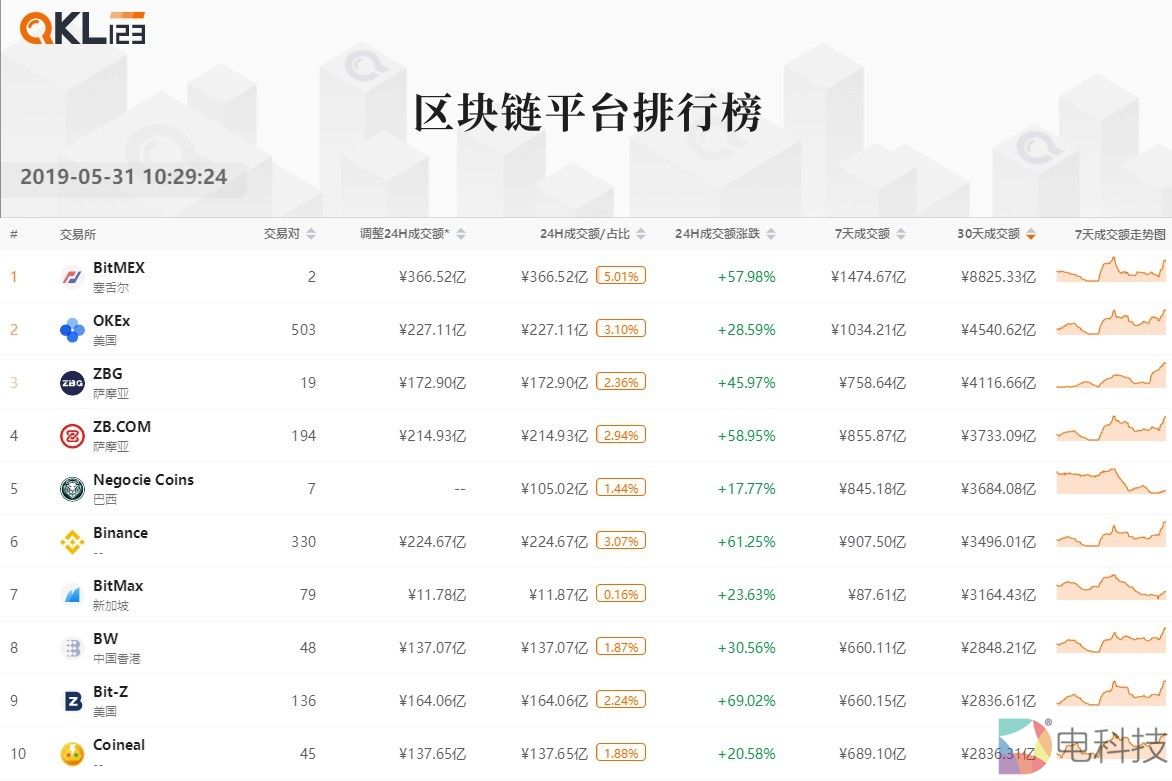Image resolution: width=1172 pixels, height=781 pixels.
Task: Open the ZBG exchange logo
Action: pos(72,383)
